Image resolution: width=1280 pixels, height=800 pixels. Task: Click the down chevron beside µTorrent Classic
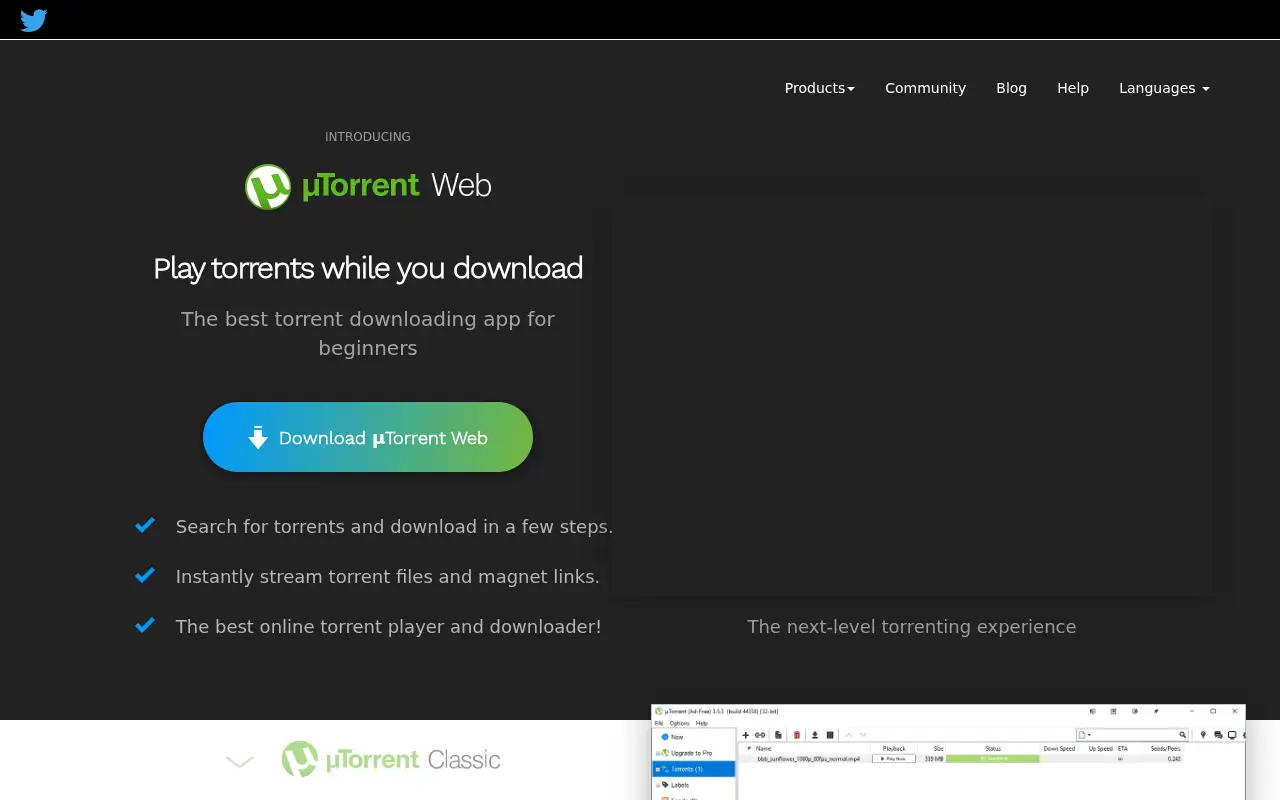pos(240,762)
